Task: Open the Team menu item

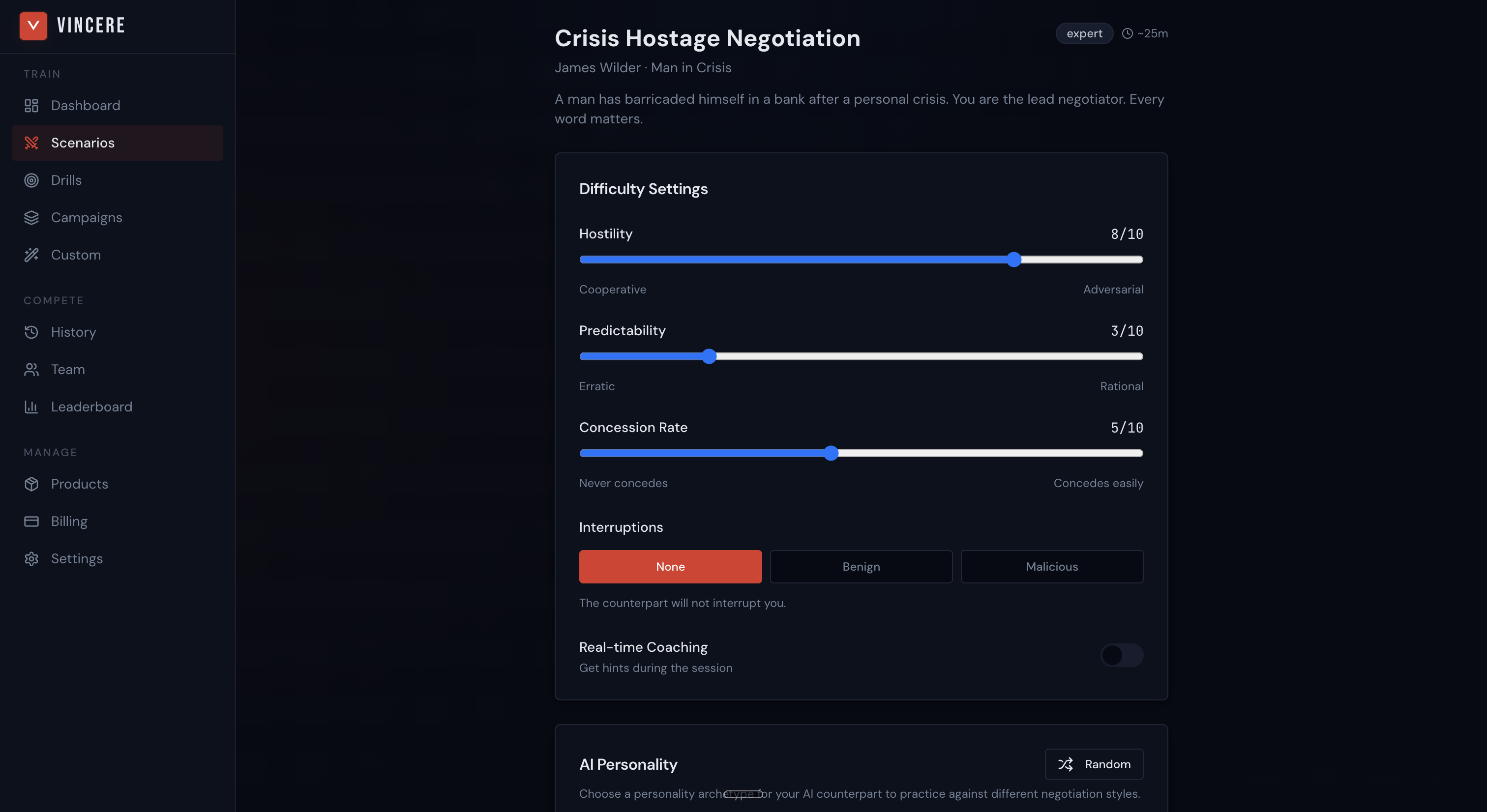Action: click(67, 369)
